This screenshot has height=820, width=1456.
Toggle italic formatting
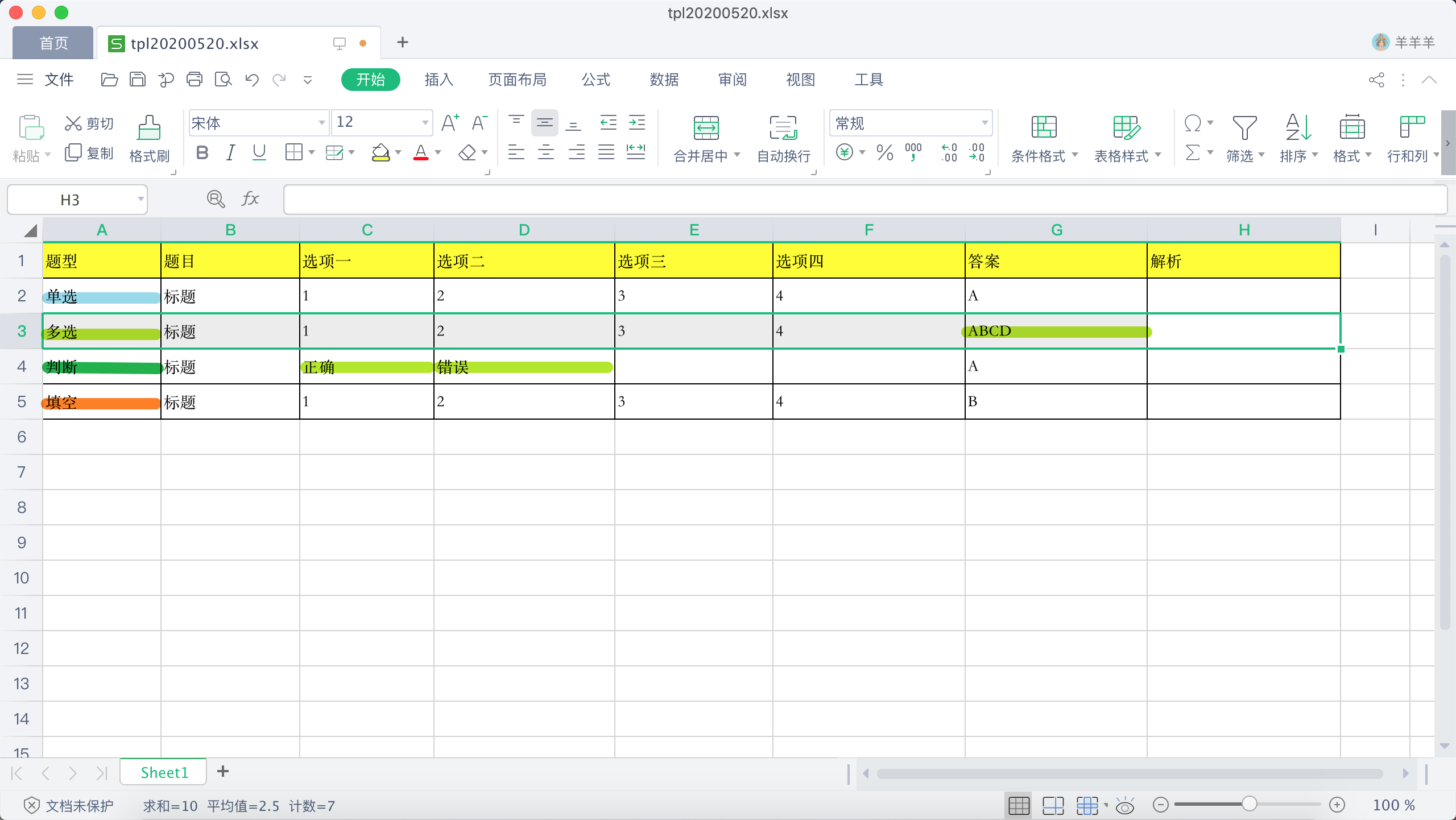click(230, 152)
